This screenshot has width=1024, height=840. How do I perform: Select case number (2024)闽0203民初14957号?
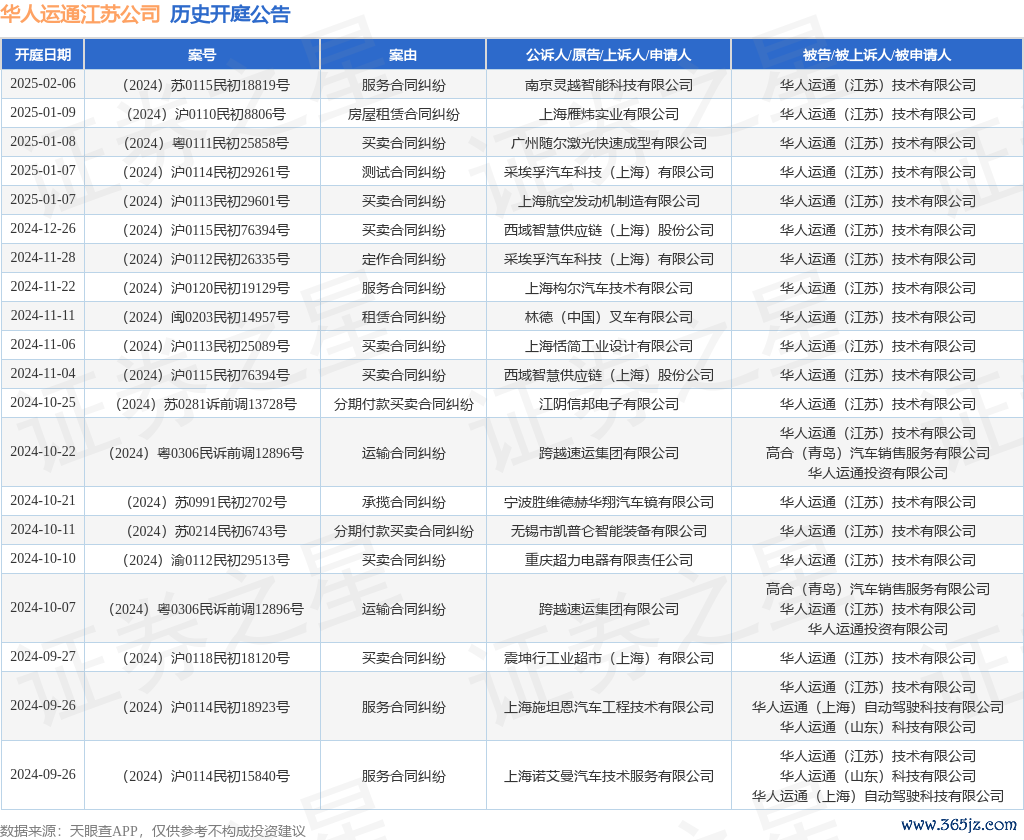tap(206, 317)
